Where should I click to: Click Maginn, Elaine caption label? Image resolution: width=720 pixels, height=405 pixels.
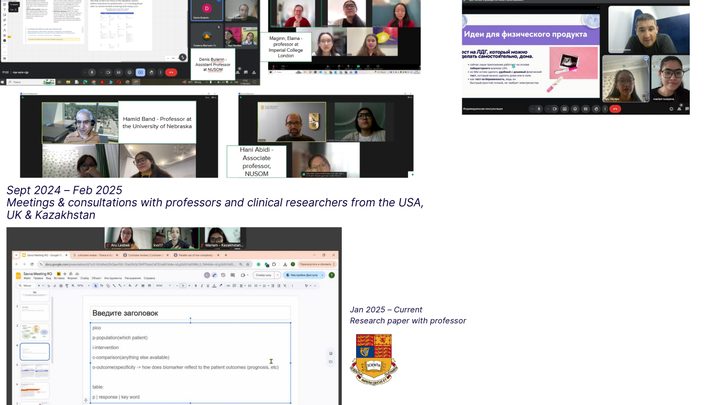285,47
